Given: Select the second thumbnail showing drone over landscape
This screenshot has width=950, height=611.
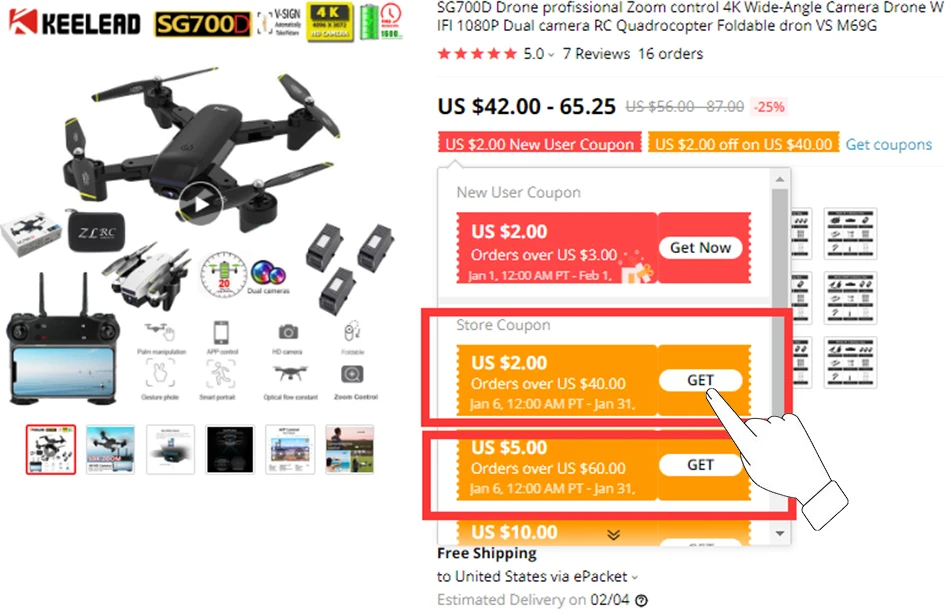Looking at the screenshot, I should 110,449.
